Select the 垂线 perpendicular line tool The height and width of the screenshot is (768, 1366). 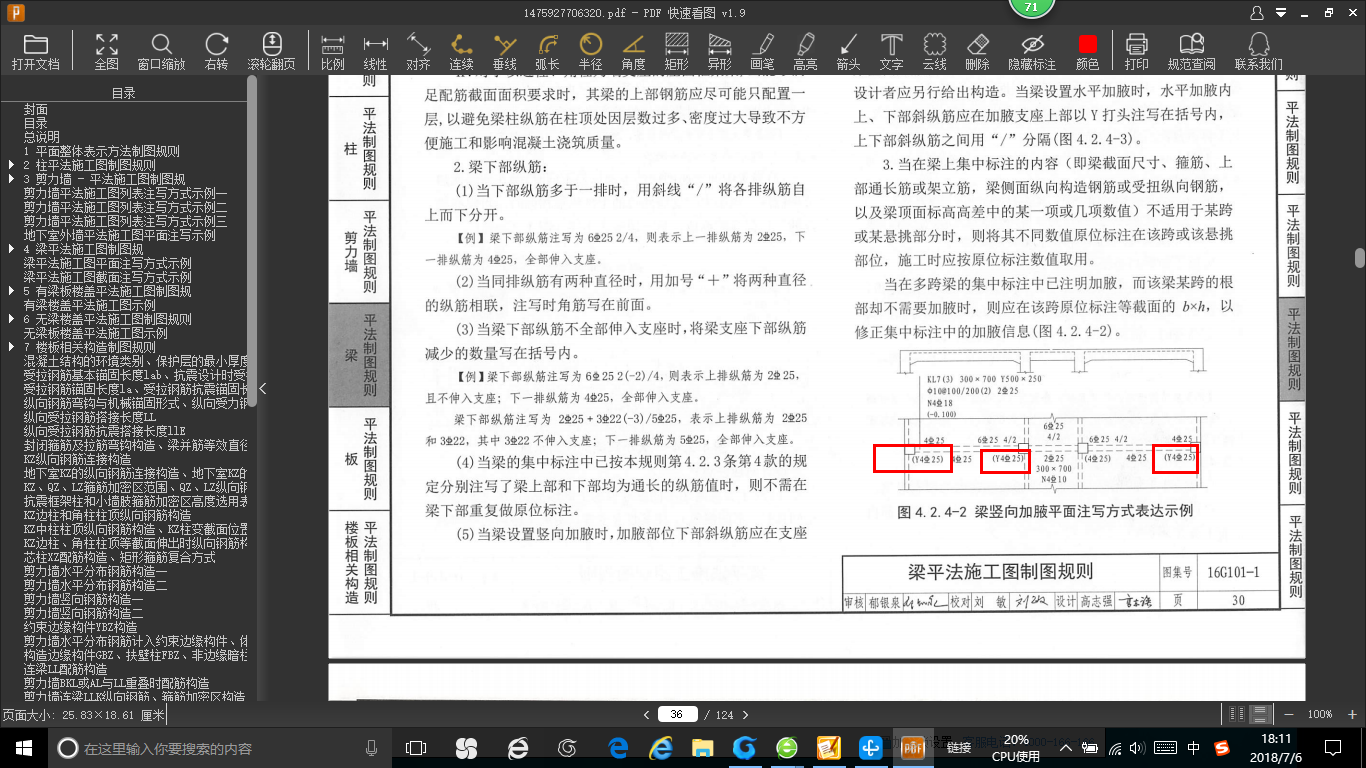click(x=505, y=51)
